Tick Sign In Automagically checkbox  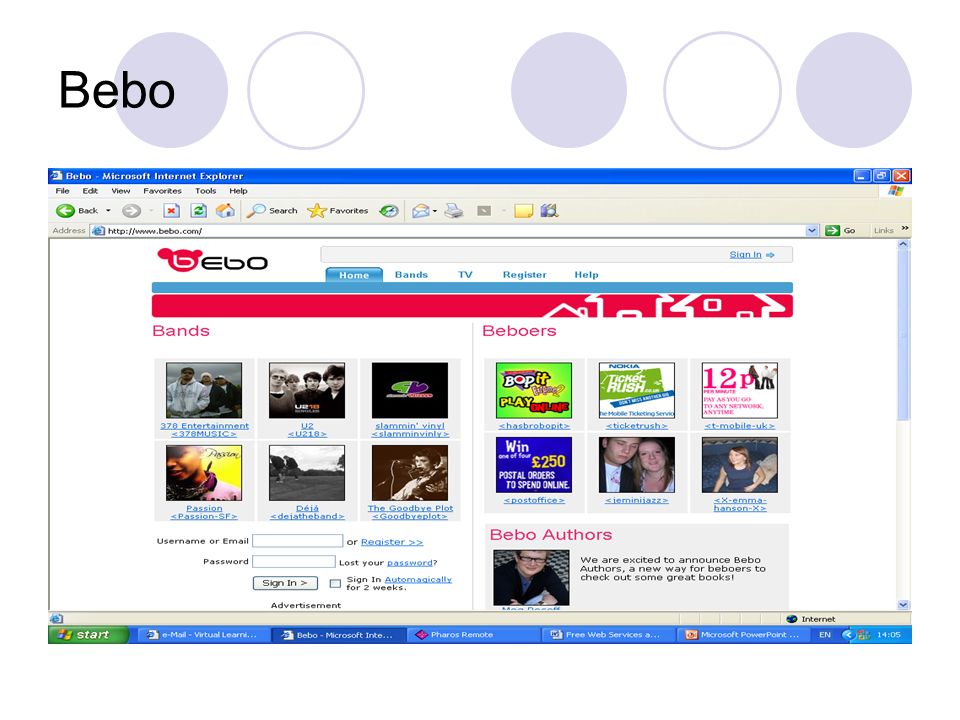pos(335,583)
